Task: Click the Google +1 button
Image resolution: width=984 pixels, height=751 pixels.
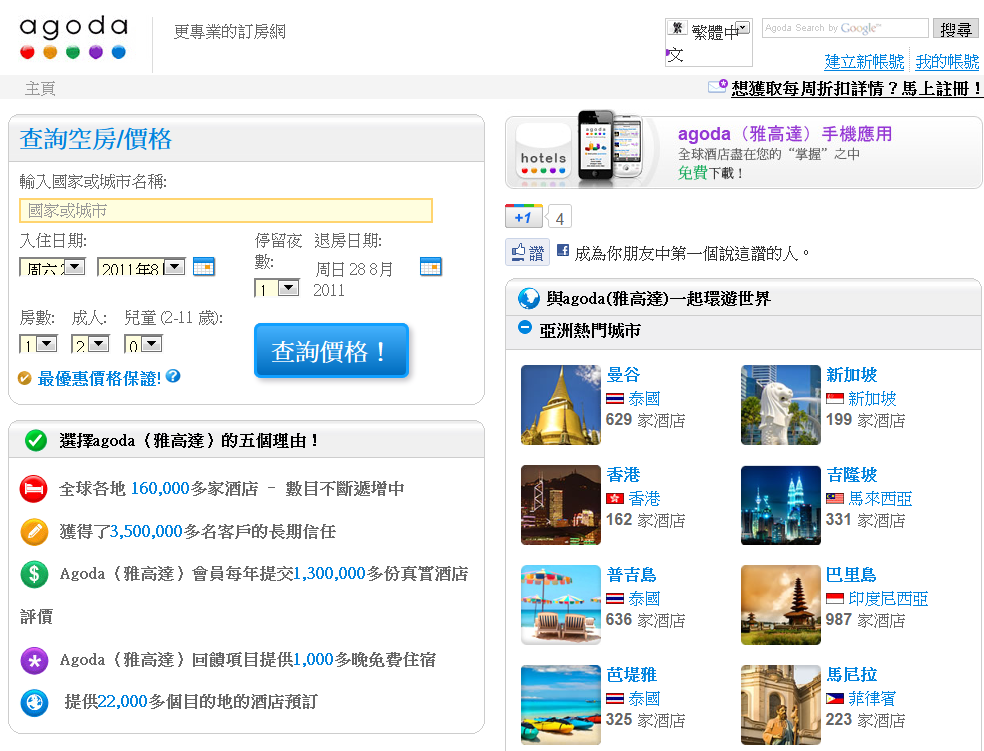Action: 523,217
